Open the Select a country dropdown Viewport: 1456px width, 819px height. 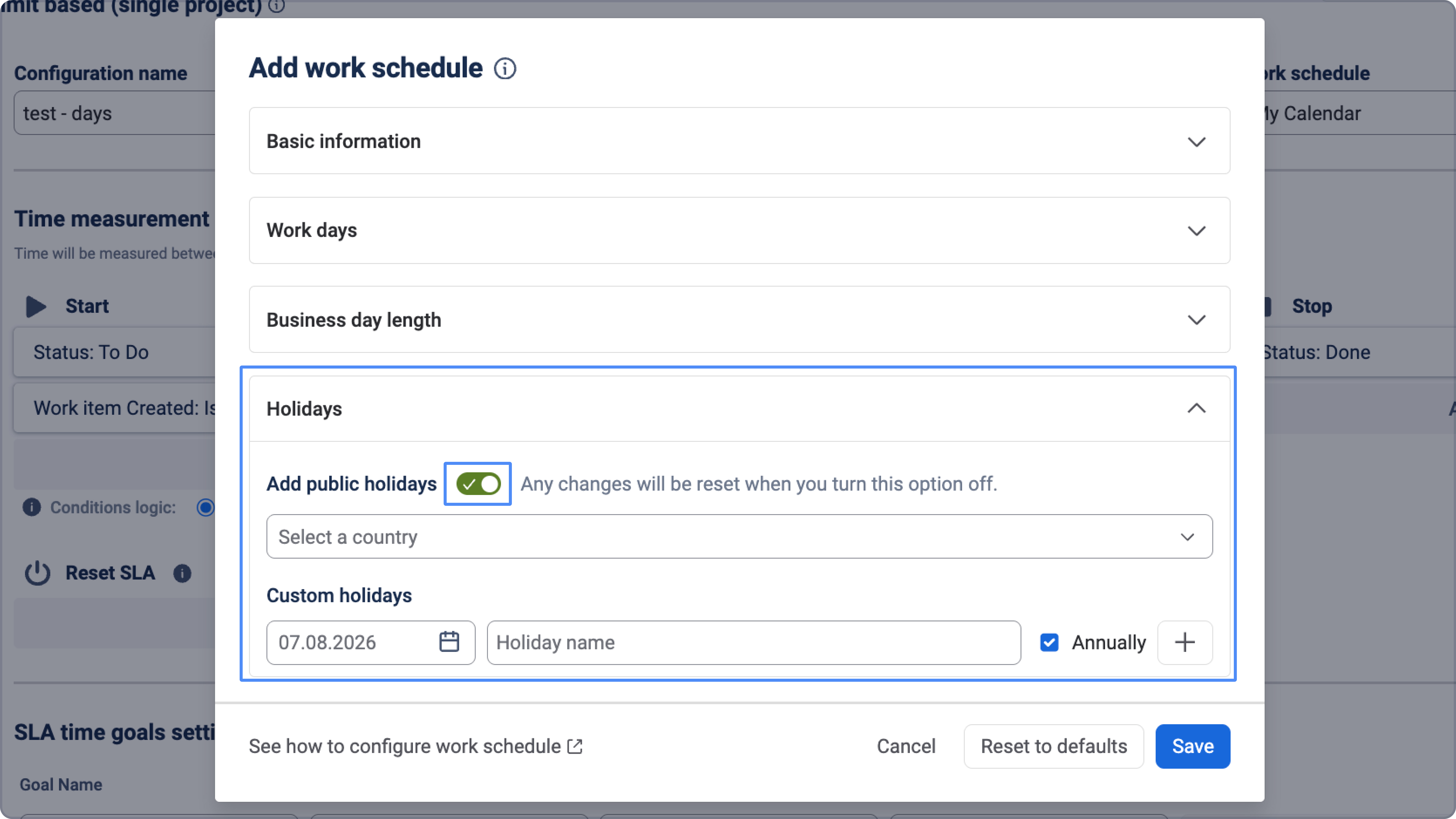pyautogui.click(x=739, y=536)
